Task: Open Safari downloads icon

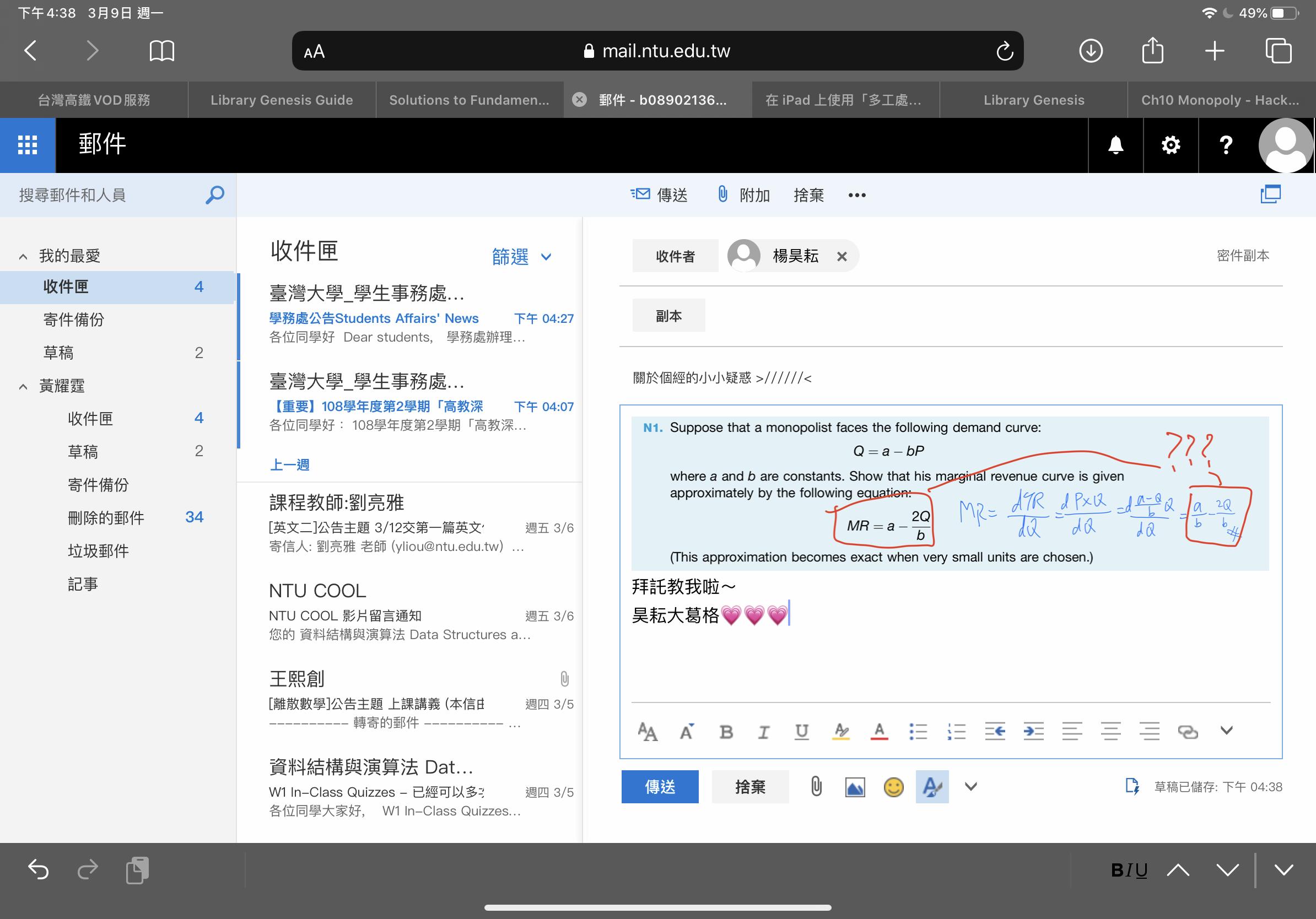Action: (1091, 51)
